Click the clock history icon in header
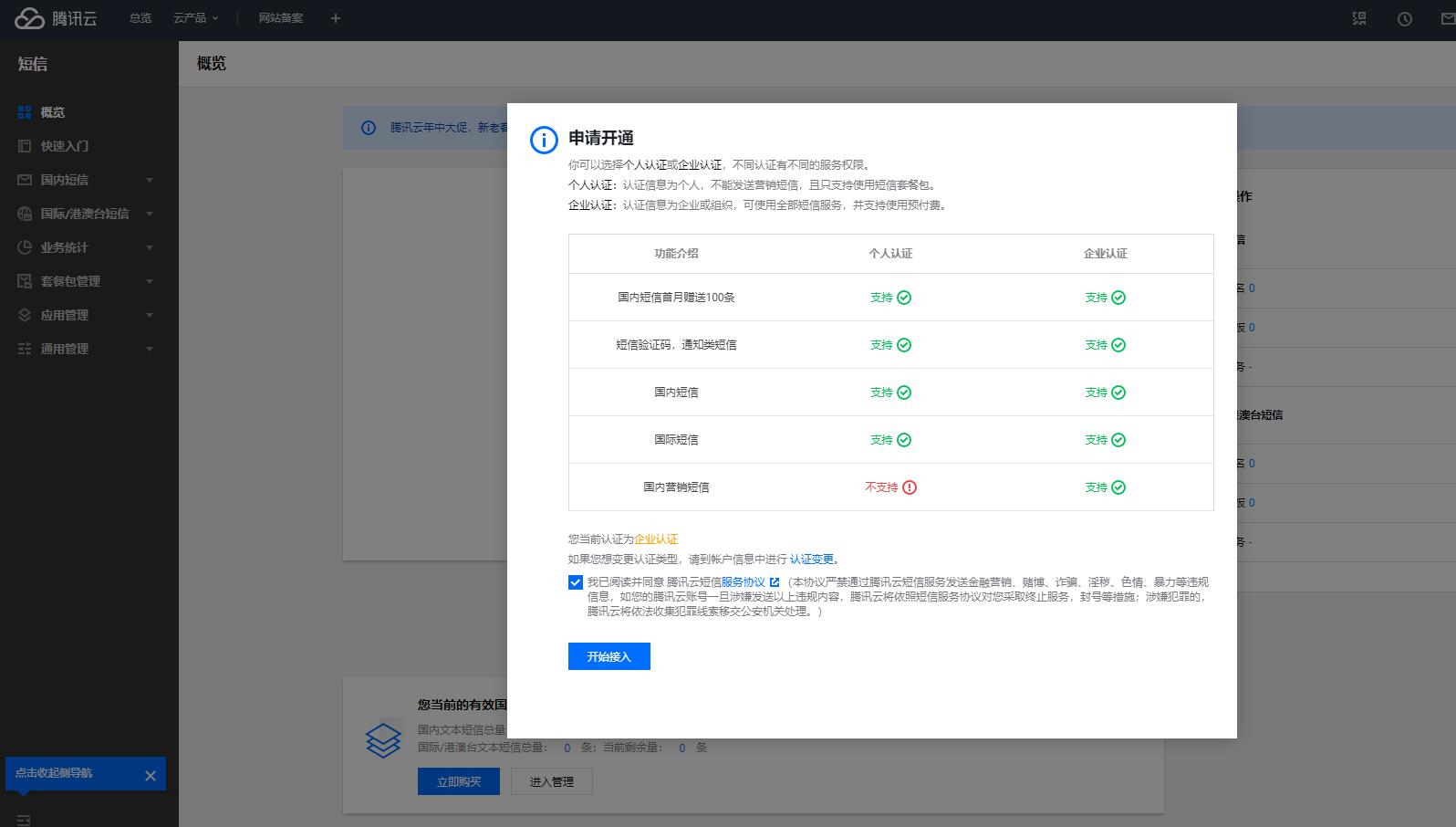This screenshot has width=1456, height=827. 1405,19
